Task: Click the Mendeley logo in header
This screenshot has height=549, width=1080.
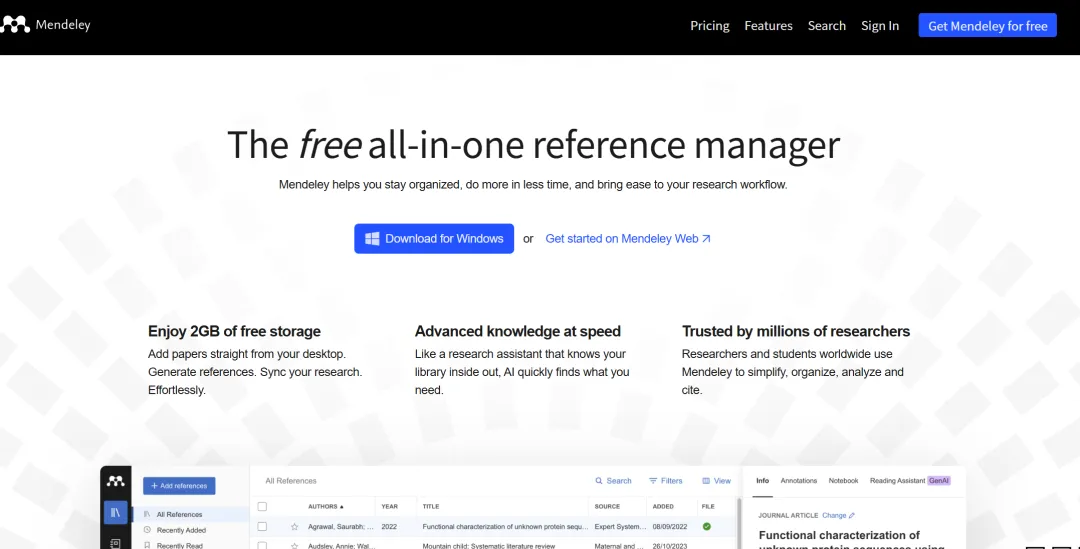Action: click(45, 25)
